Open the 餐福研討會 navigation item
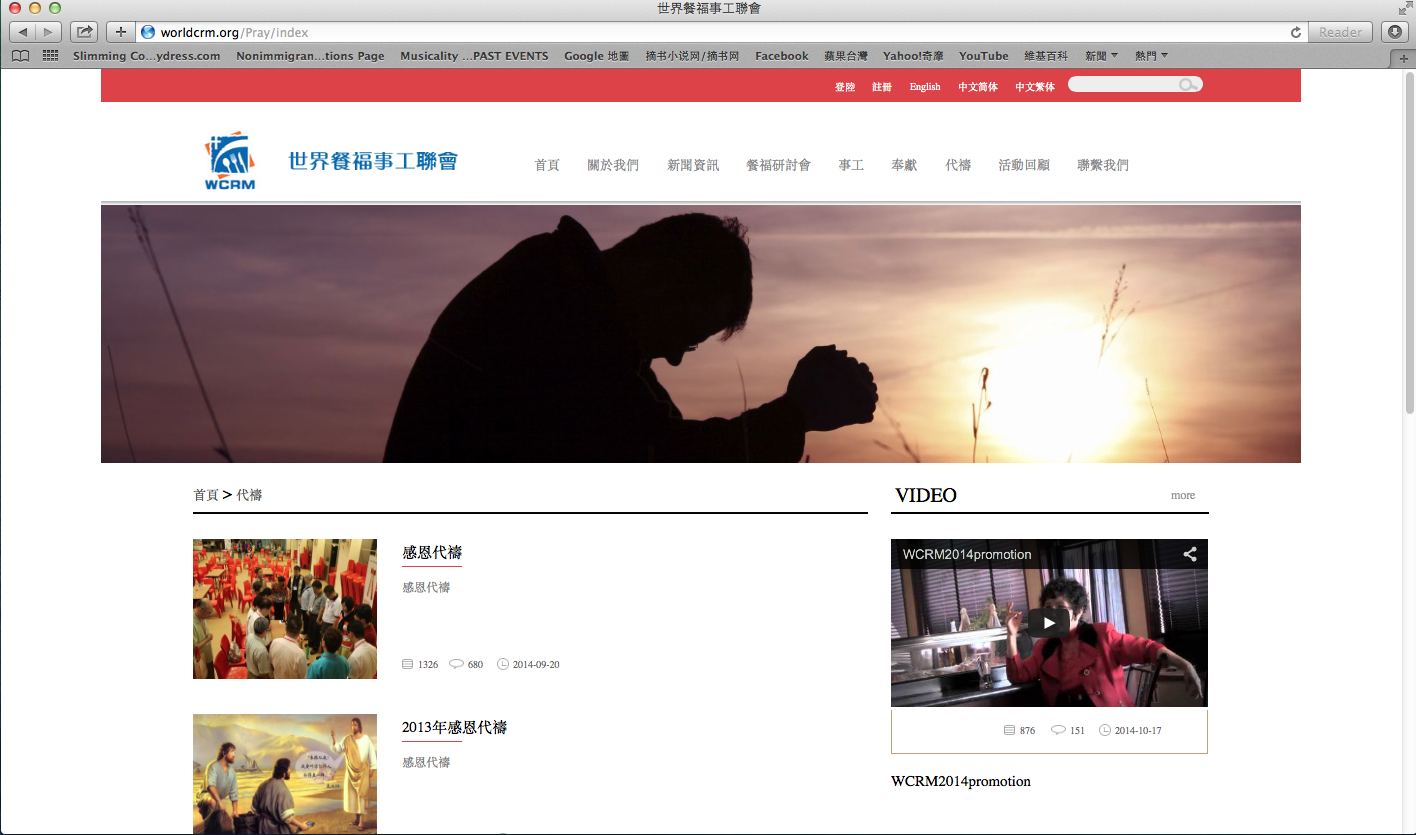 click(778, 165)
